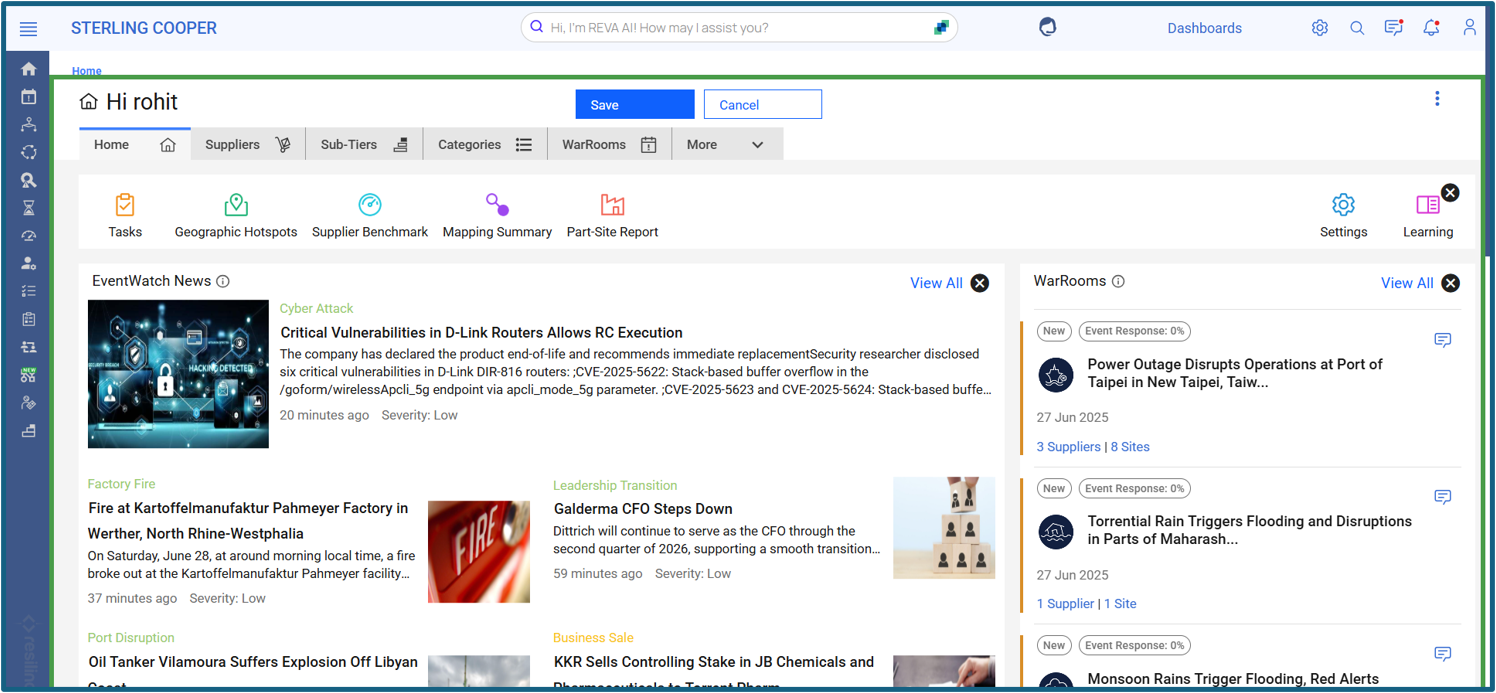Open sidebar stairs tier icon
Viewport: 1496px width, 693px height.
click(28, 431)
